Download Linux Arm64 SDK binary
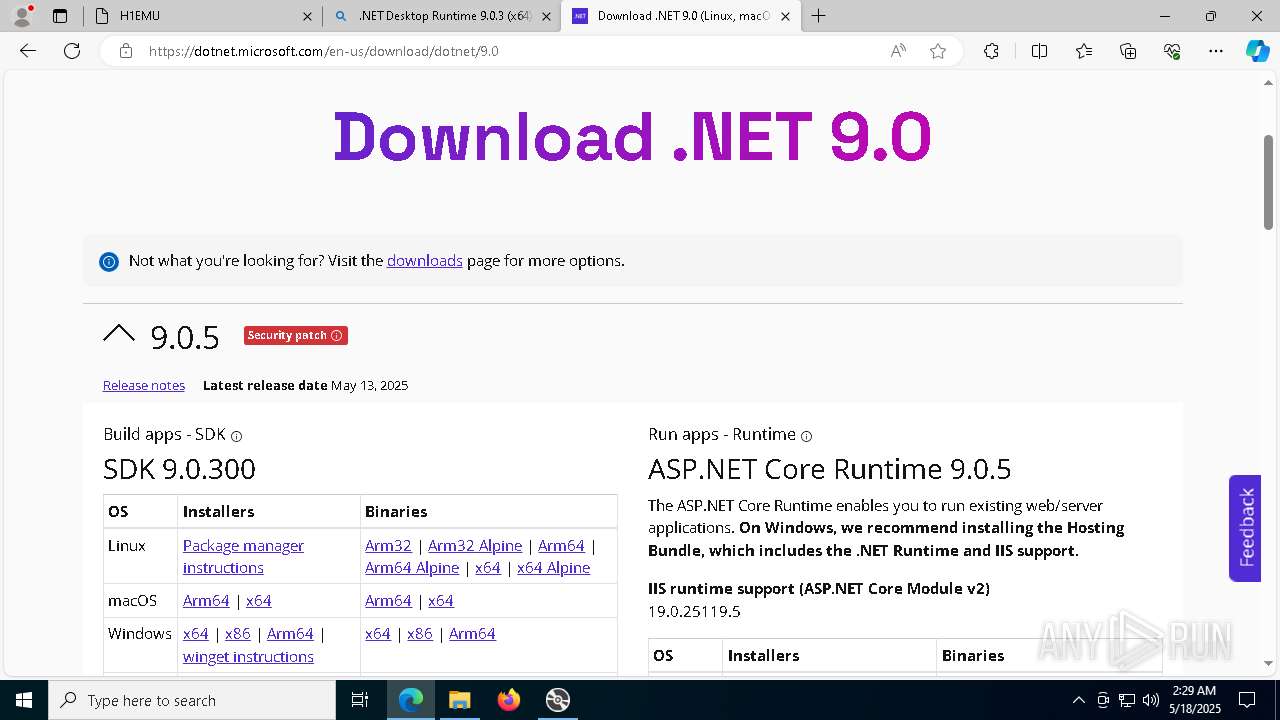Viewport: 1280px width, 720px height. (x=561, y=546)
